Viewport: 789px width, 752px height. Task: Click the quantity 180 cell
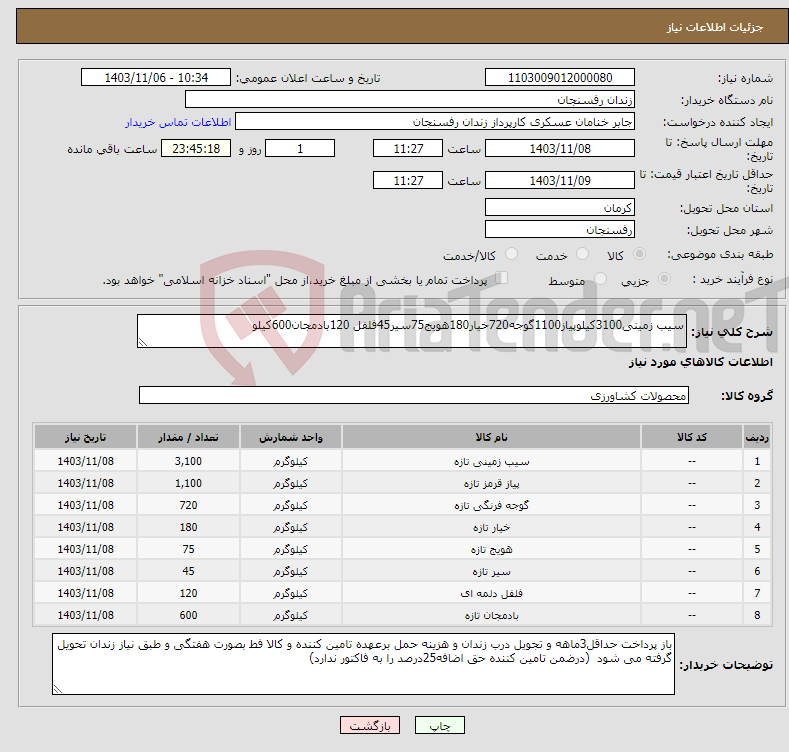pos(188,528)
